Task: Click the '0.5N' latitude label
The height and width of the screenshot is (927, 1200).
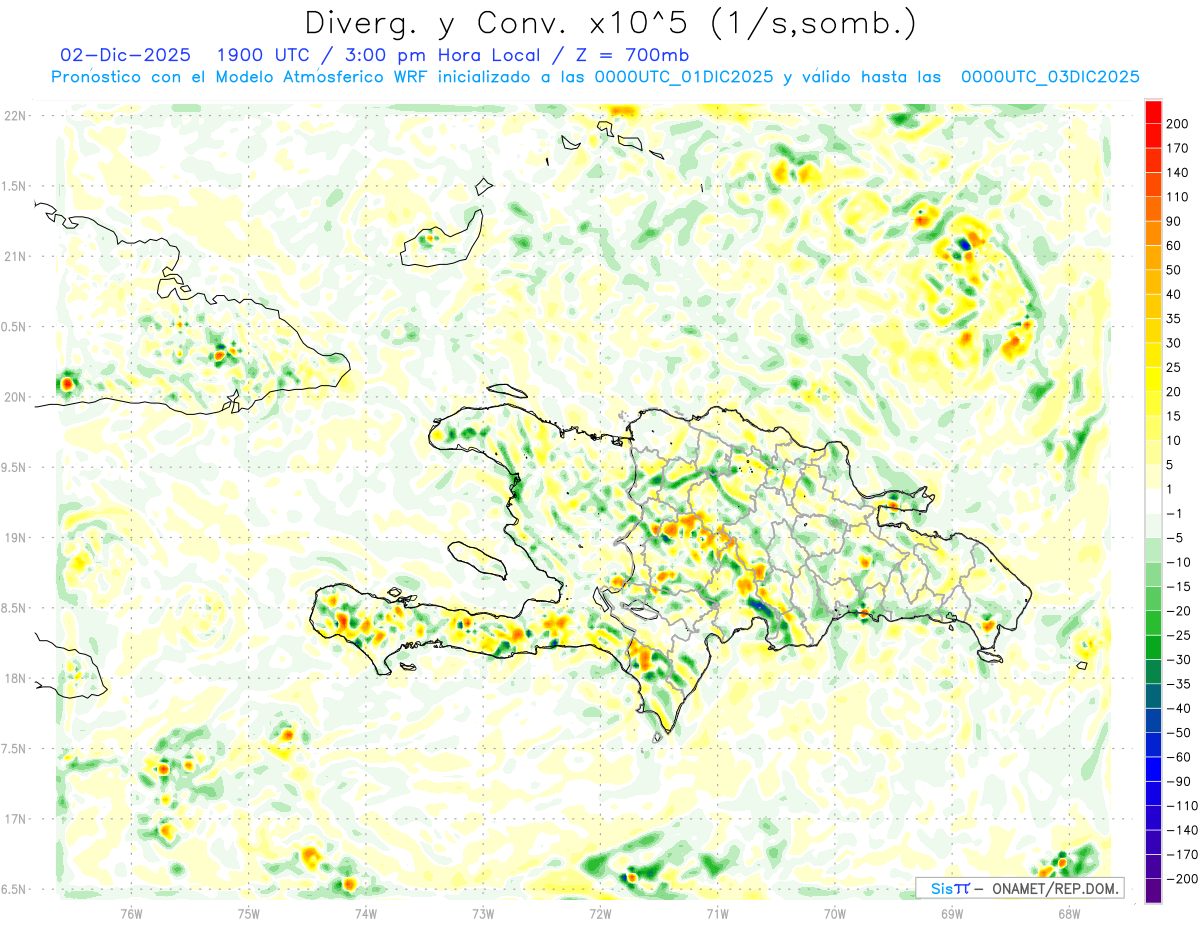Action: point(15,327)
